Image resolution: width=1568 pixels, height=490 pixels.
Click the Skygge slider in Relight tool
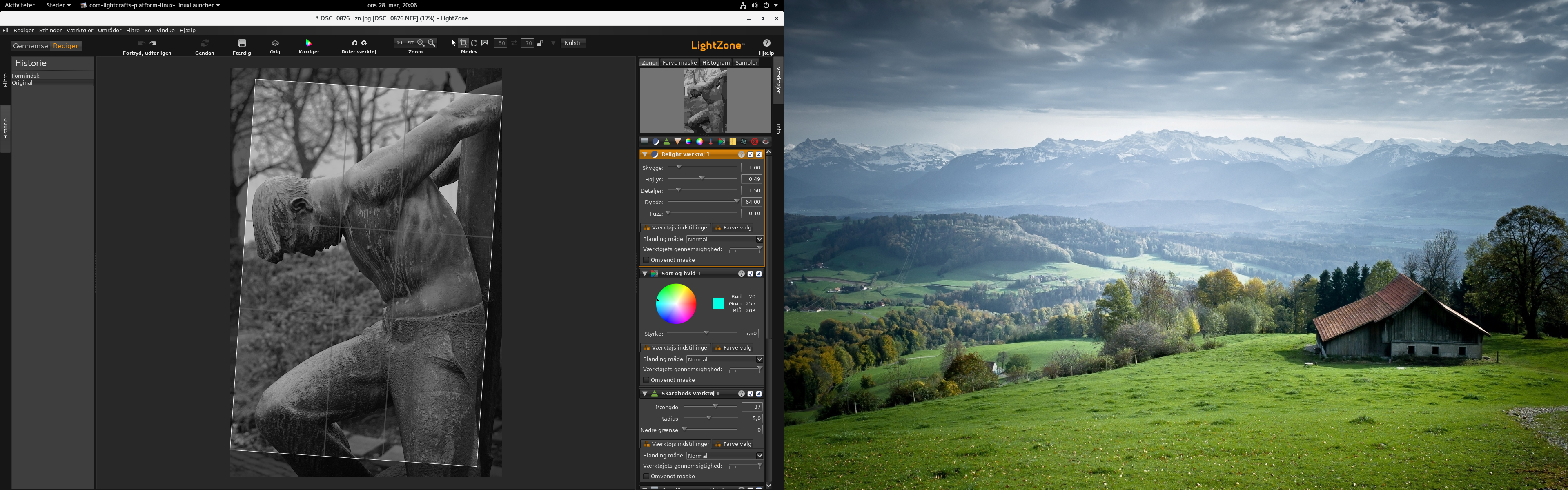pyautogui.click(x=703, y=167)
